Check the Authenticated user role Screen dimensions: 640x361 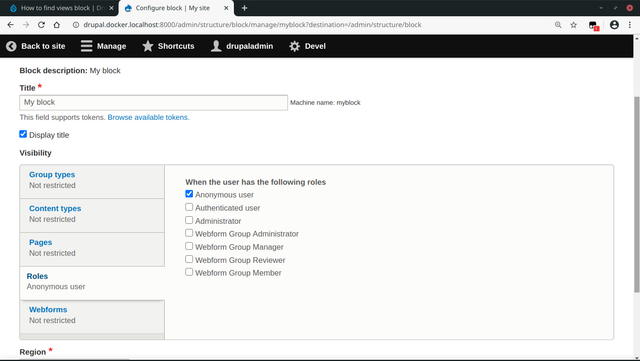(189, 207)
